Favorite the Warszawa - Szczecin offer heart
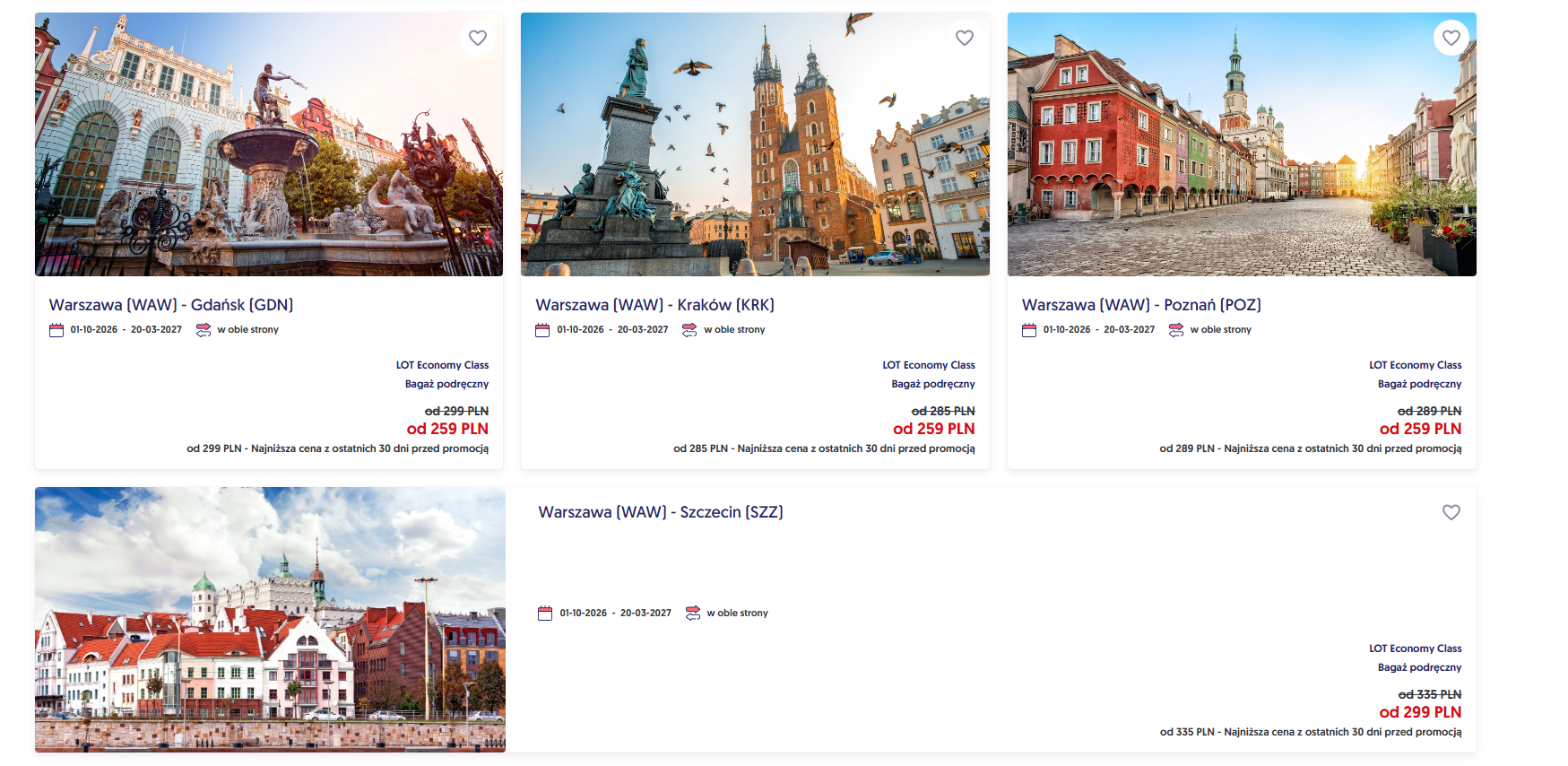The image size is (1568, 766). coord(1451,512)
